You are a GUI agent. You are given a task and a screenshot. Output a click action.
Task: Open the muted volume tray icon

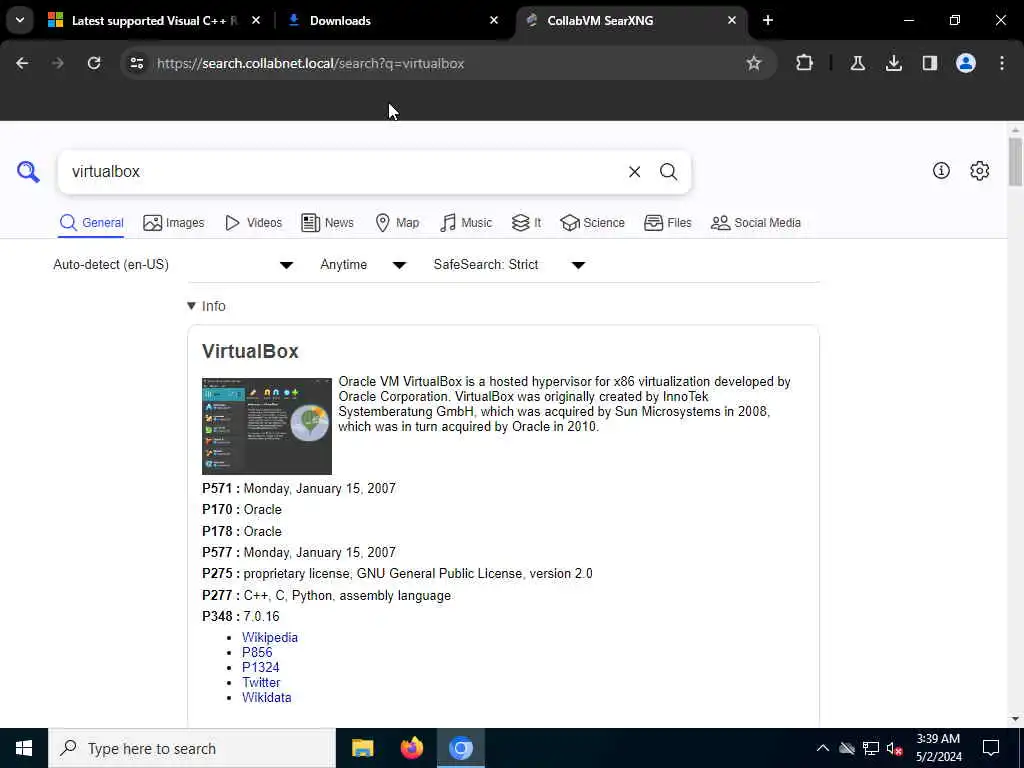click(894, 748)
